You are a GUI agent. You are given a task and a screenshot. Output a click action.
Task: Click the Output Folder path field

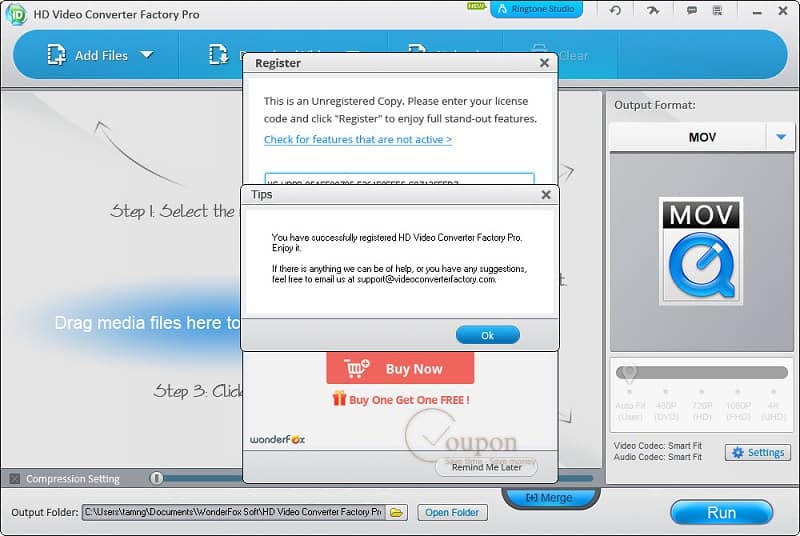click(233, 512)
